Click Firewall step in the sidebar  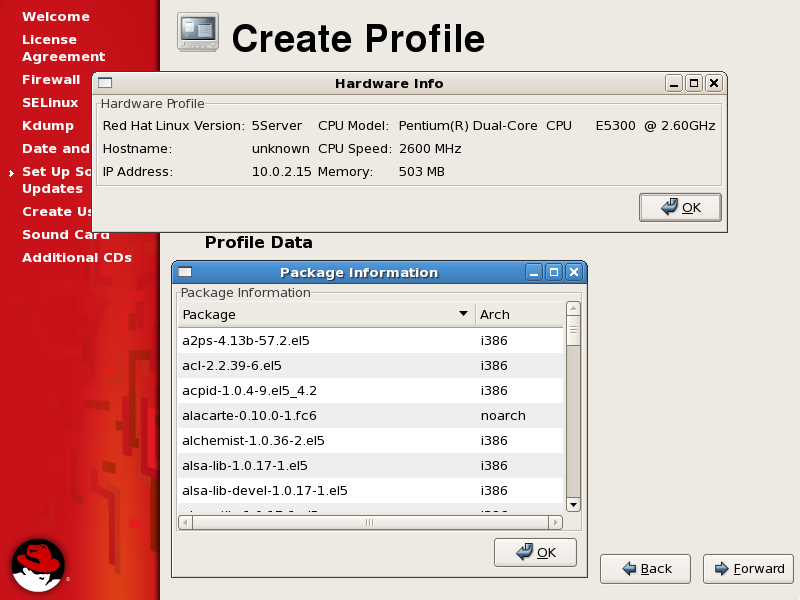click(51, 80)
